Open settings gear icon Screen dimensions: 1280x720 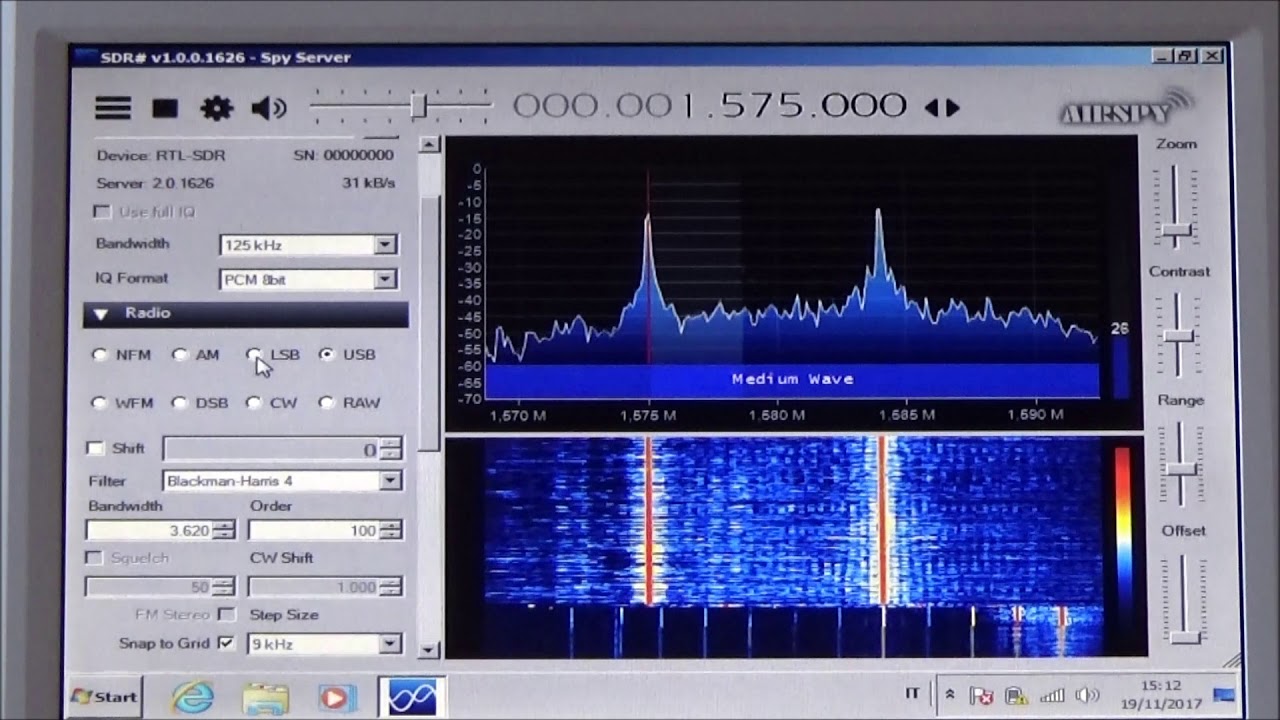(x=216, y=108)
